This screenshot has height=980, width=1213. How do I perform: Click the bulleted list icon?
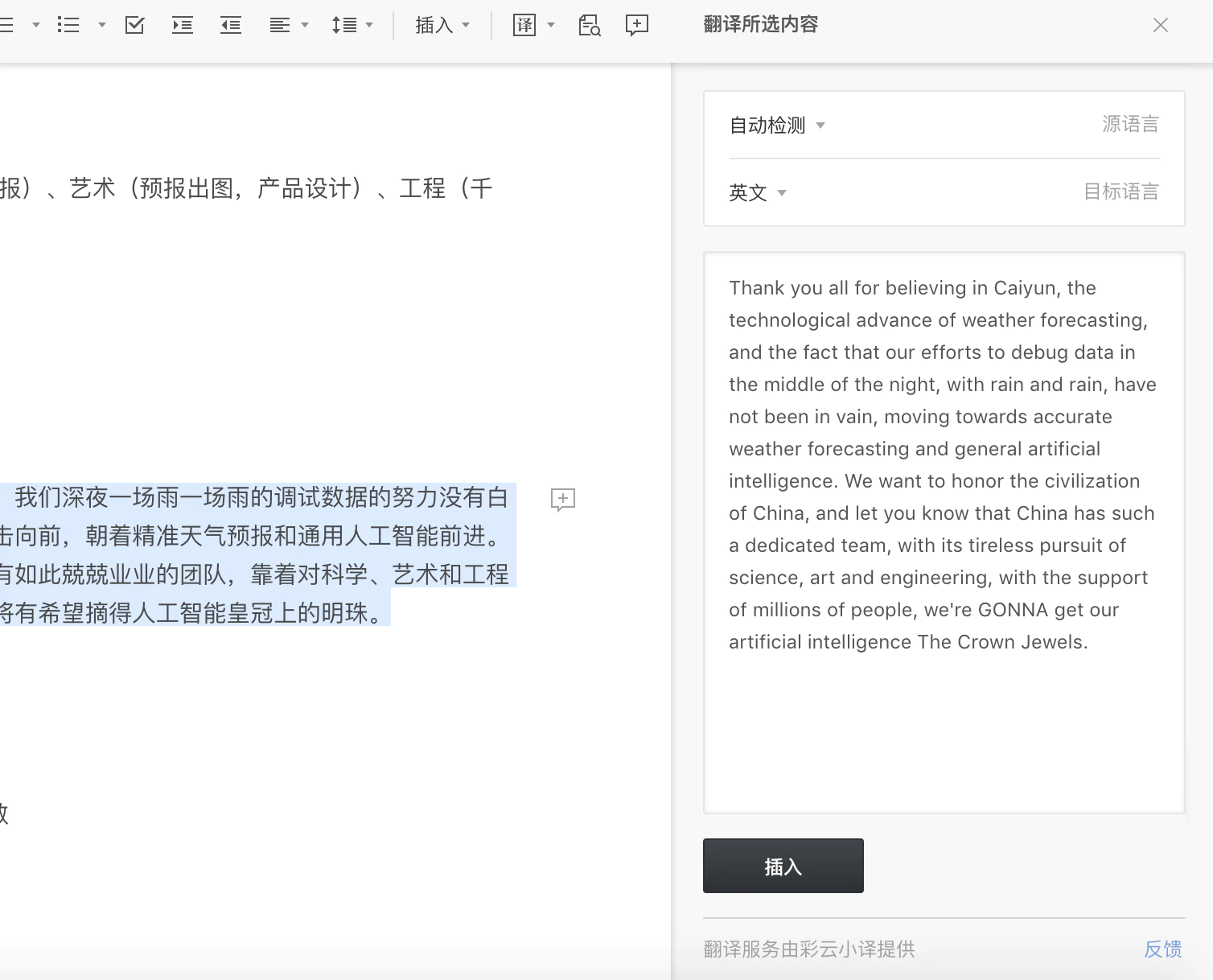click(x=68, y=25)
